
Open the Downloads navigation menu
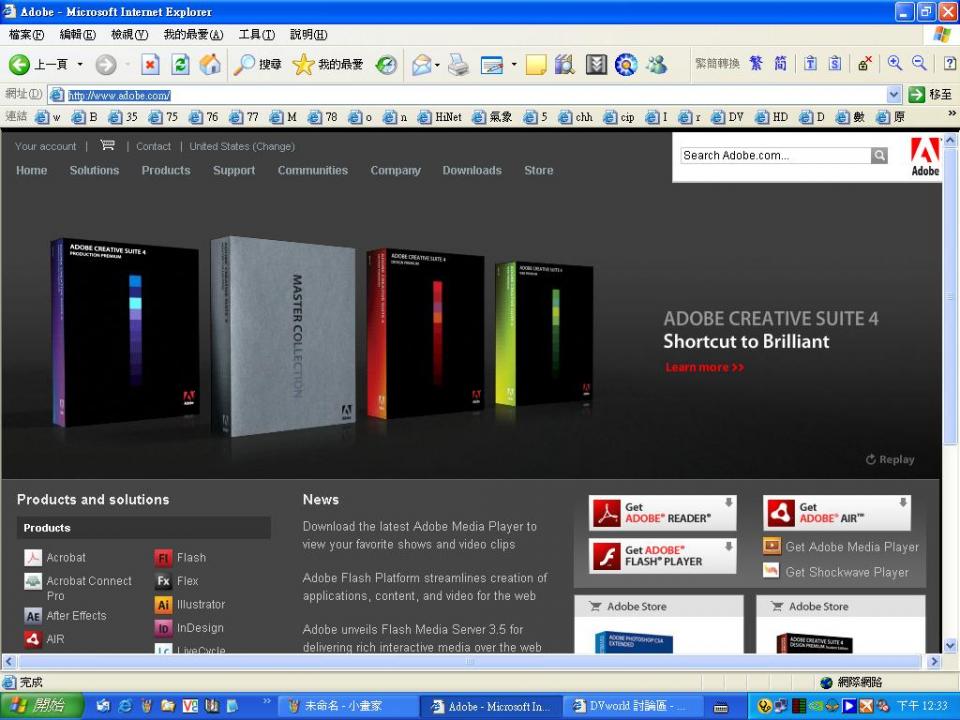[x=472, y=171]
